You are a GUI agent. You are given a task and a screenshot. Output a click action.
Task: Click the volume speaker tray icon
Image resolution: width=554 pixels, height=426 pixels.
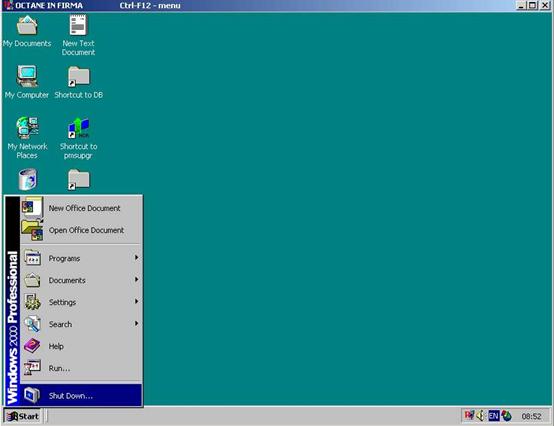click(481, 416)
